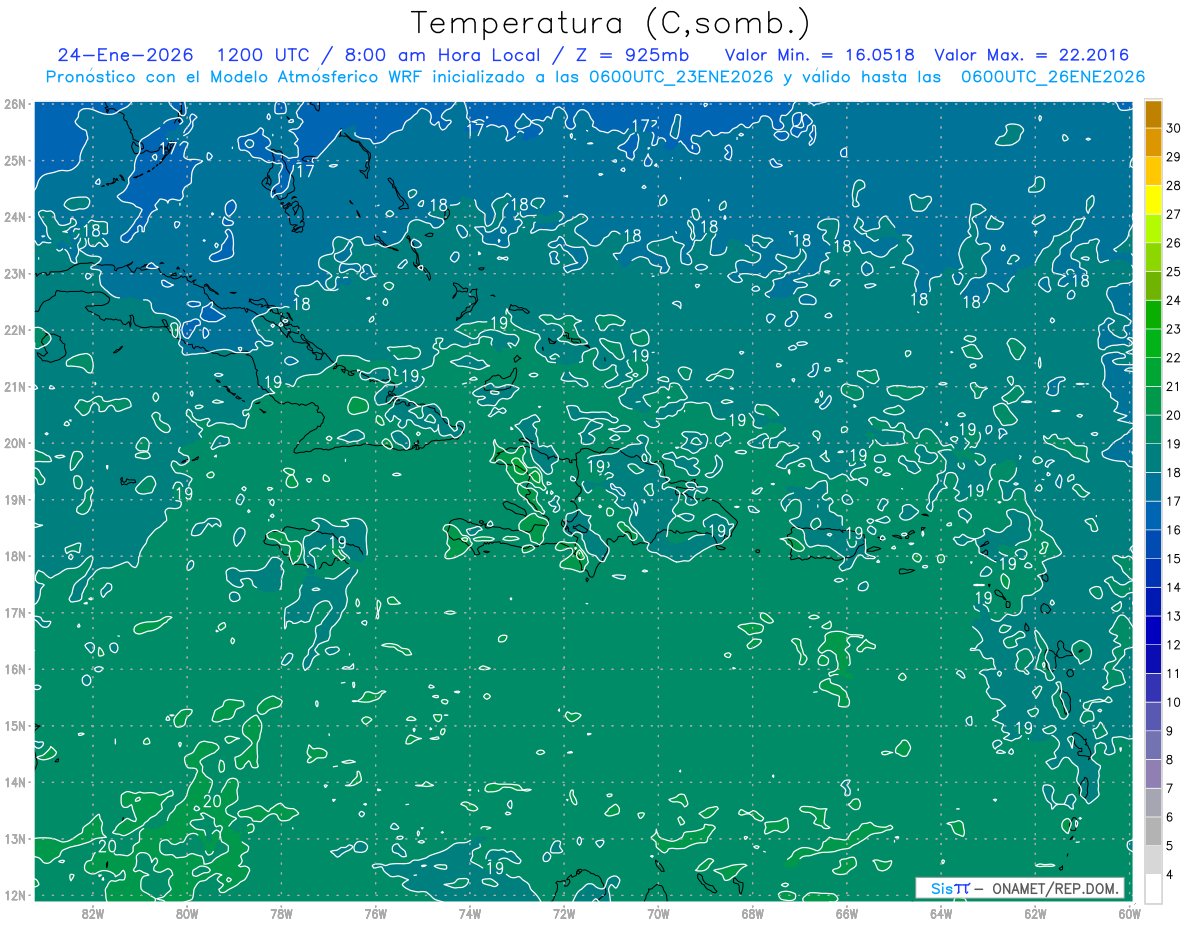Click the valid-until time '0600UTC_26ENE2026'
This screenshot has height=927, width=1200.
[x=1052, y=77]
